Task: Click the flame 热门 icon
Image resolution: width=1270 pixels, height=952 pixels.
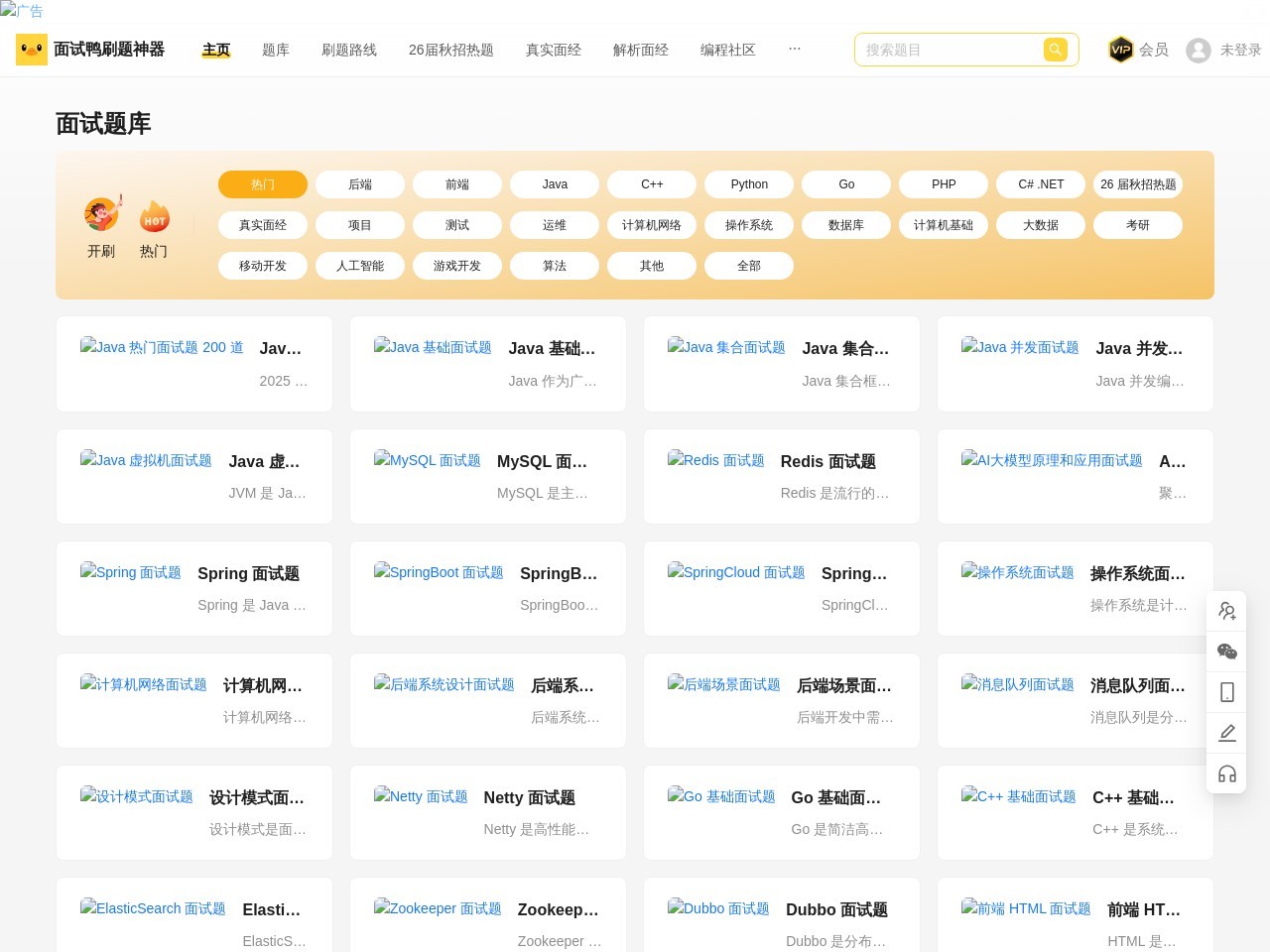Action: click(x=154, y=217)
